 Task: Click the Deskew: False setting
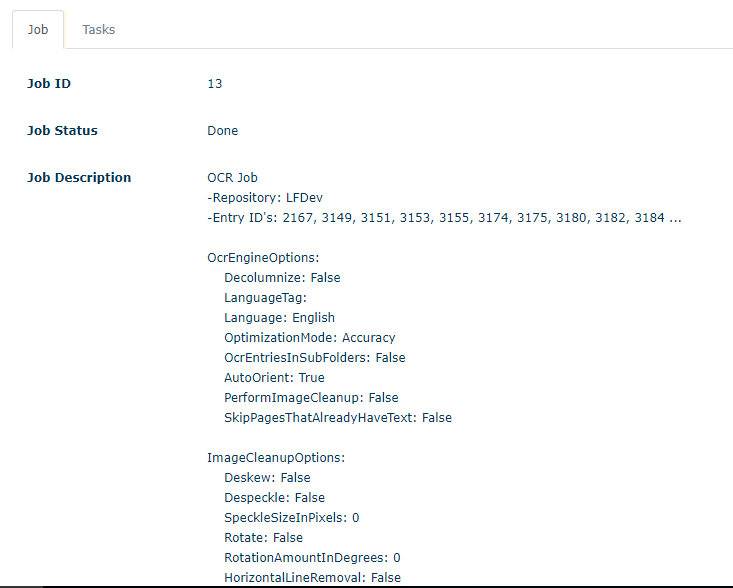coord(267,478)
